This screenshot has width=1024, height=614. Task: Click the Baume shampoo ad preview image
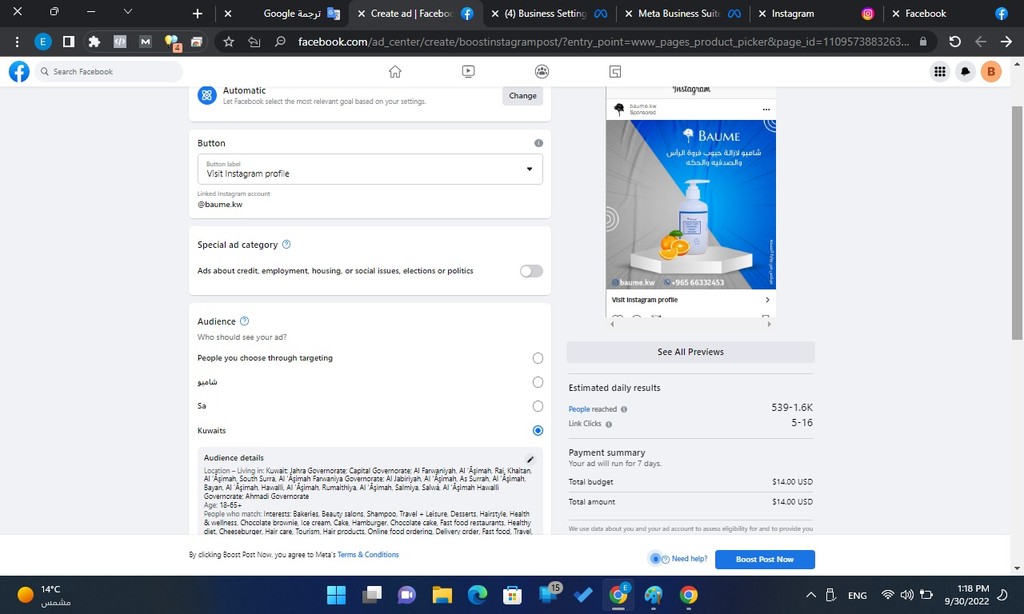(x=691, y=204)
